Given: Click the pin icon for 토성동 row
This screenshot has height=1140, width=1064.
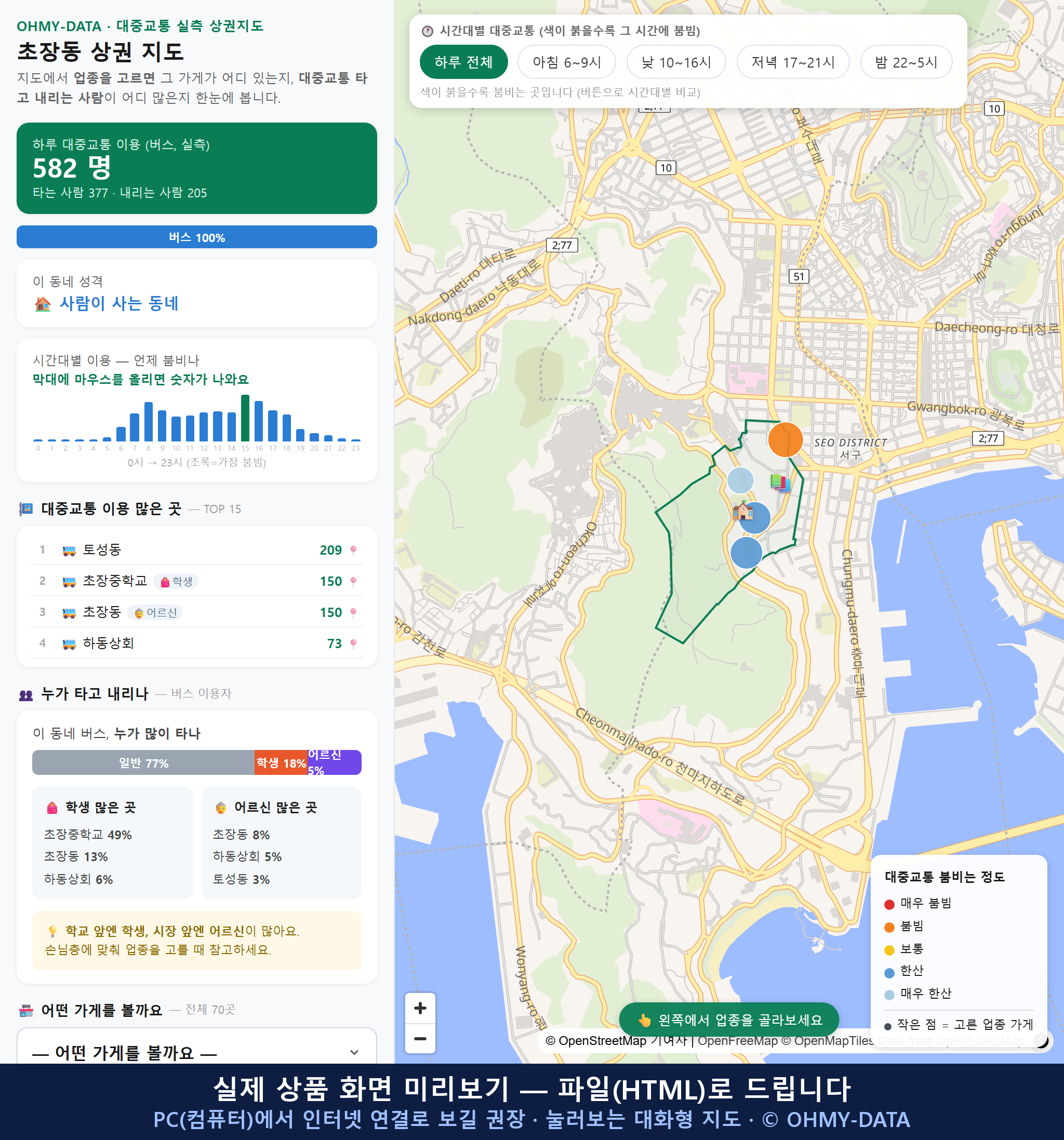Looking at the screenshot, I should [353, 550].
